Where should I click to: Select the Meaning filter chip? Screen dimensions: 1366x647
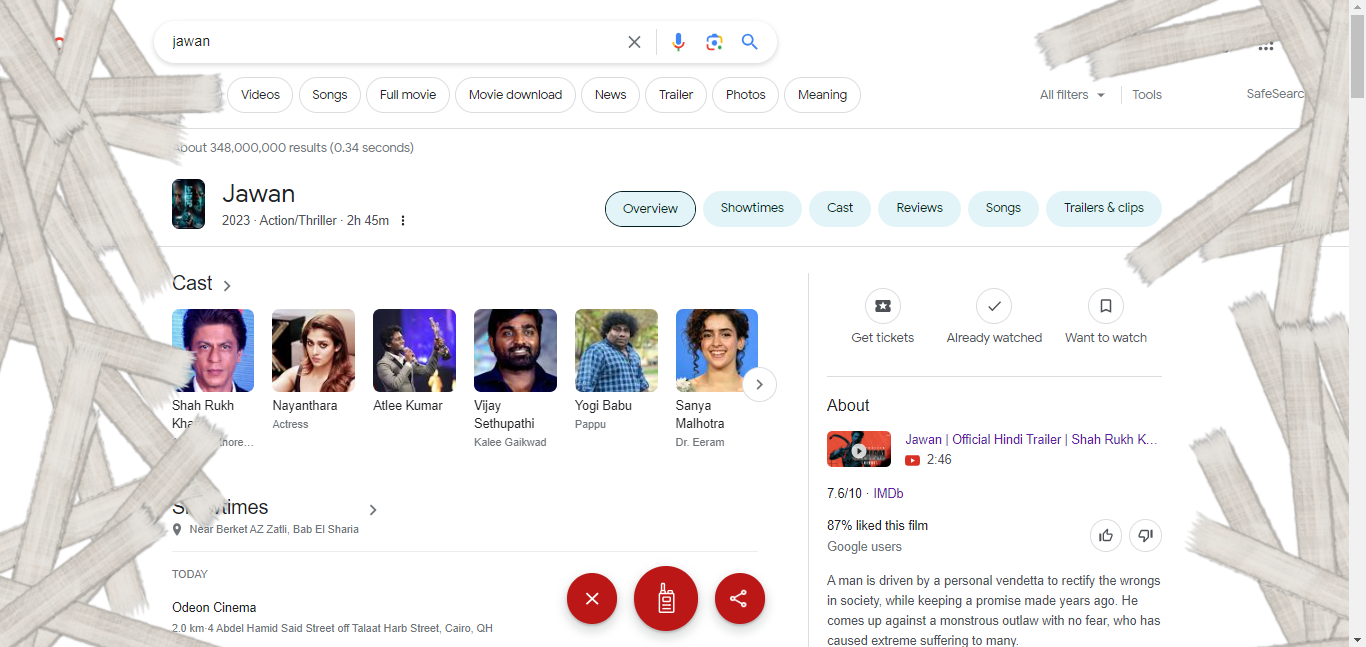pos(822,95)
